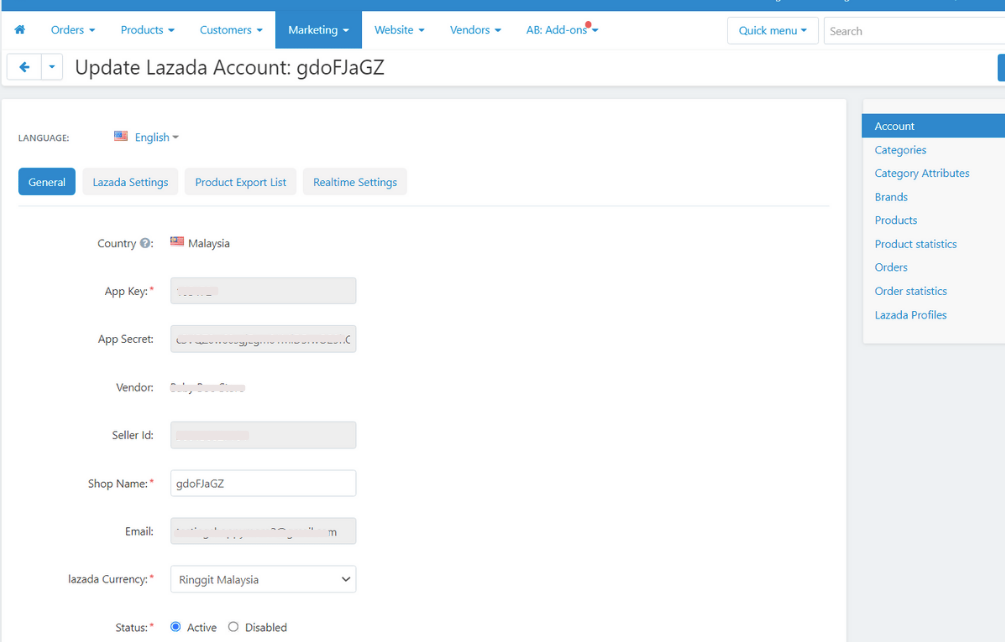Open the Marketing menu
Viewport: 1005px width, 642px height.
(x=319, y=29)
